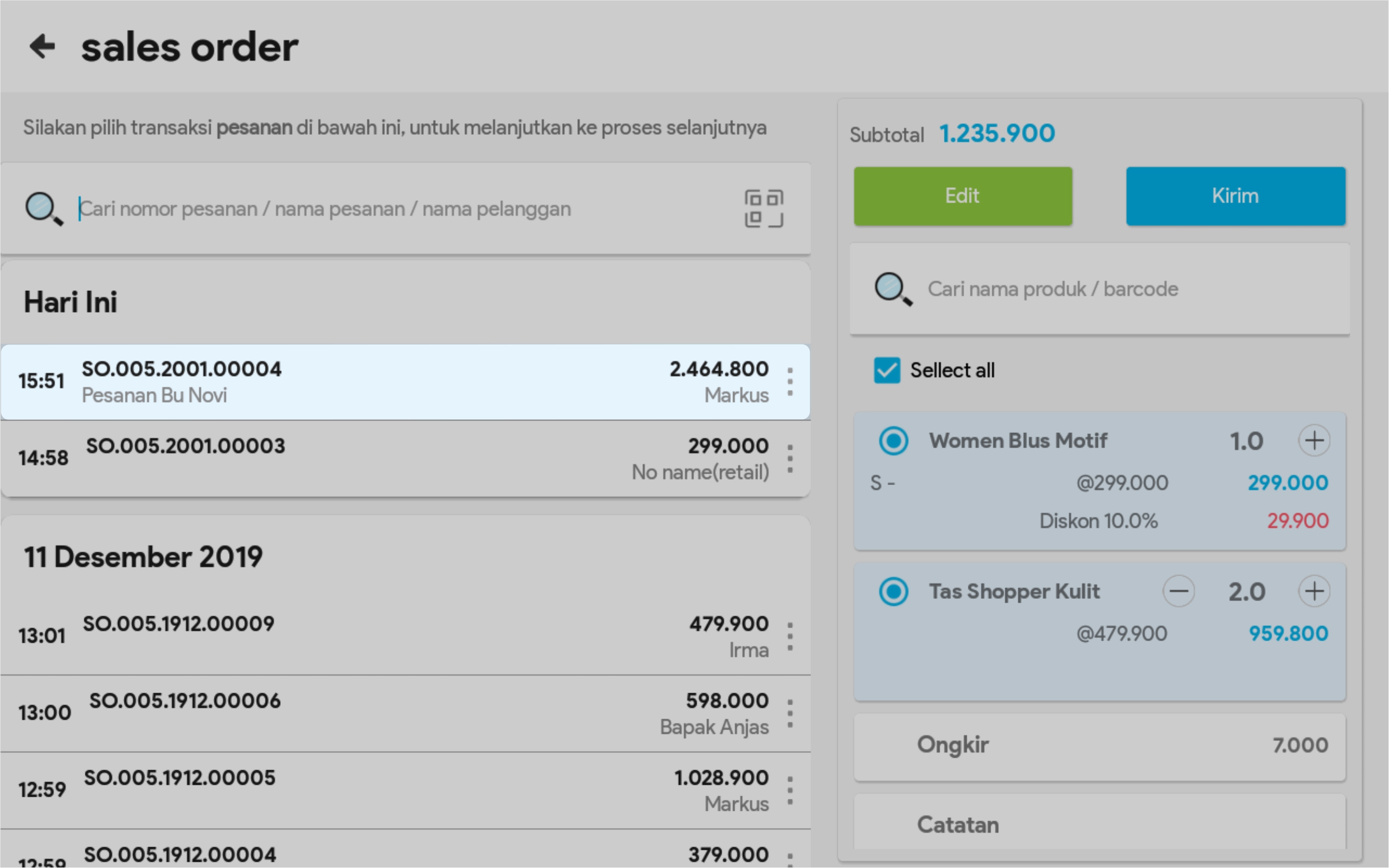Select order SO.005.2001.00003 No name(retail)

pyautogui.click(x=390, y=458)
